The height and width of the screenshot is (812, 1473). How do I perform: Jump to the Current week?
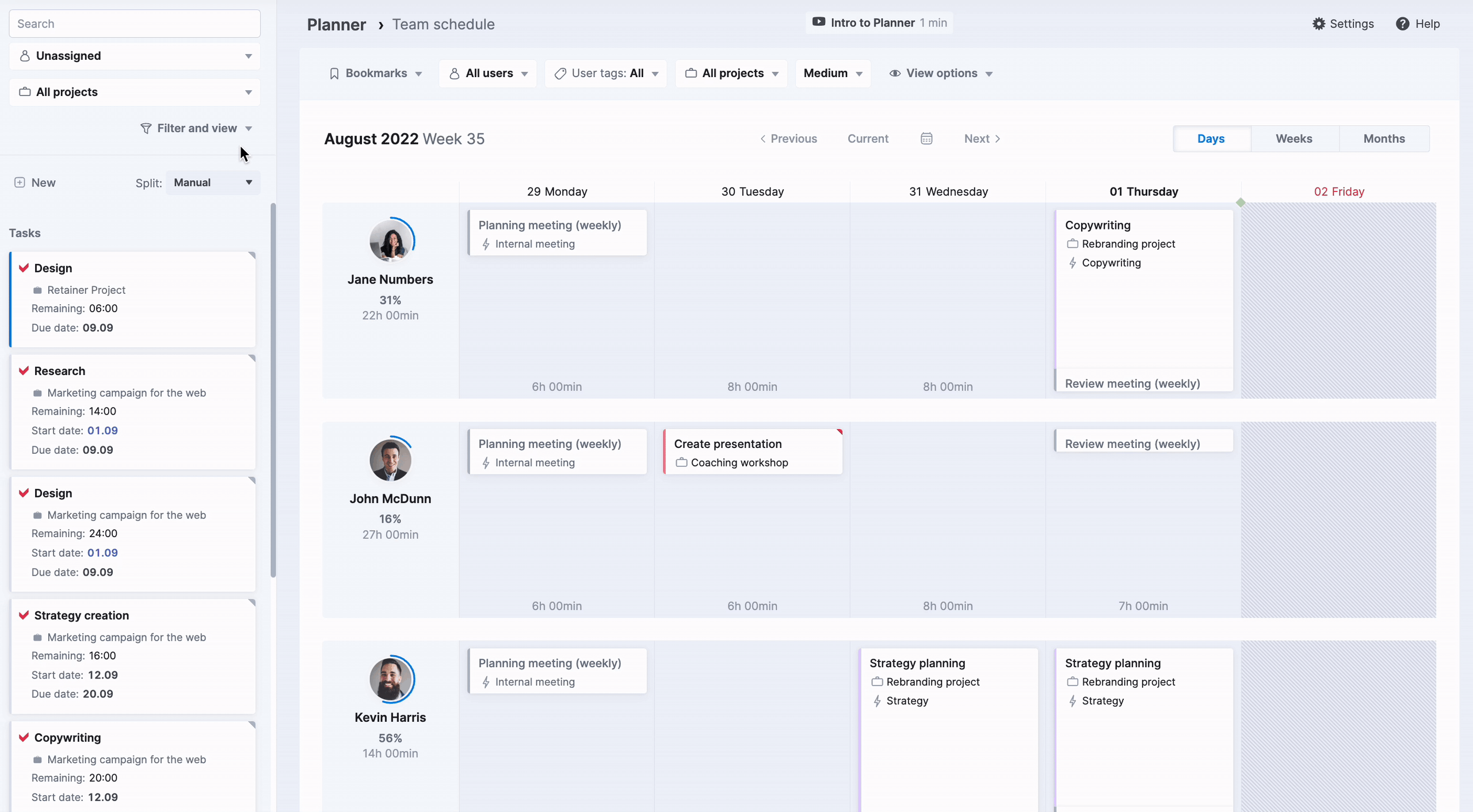click(x=868, y=139)
